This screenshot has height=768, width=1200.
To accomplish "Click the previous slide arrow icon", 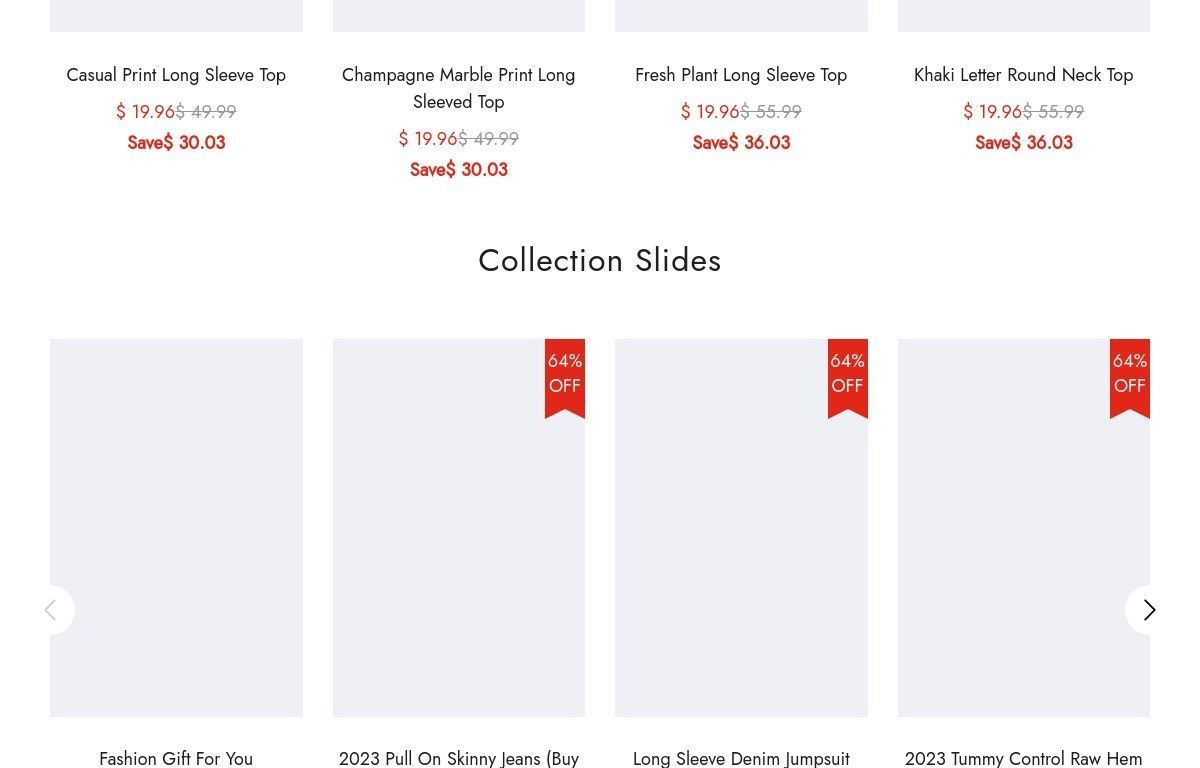I will tap(50, 610).
